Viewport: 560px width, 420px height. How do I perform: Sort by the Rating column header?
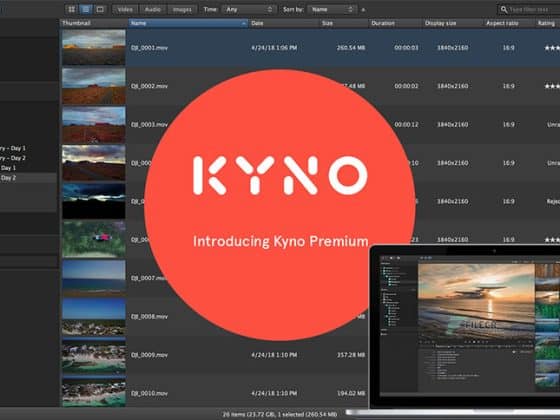coord(547,23)
